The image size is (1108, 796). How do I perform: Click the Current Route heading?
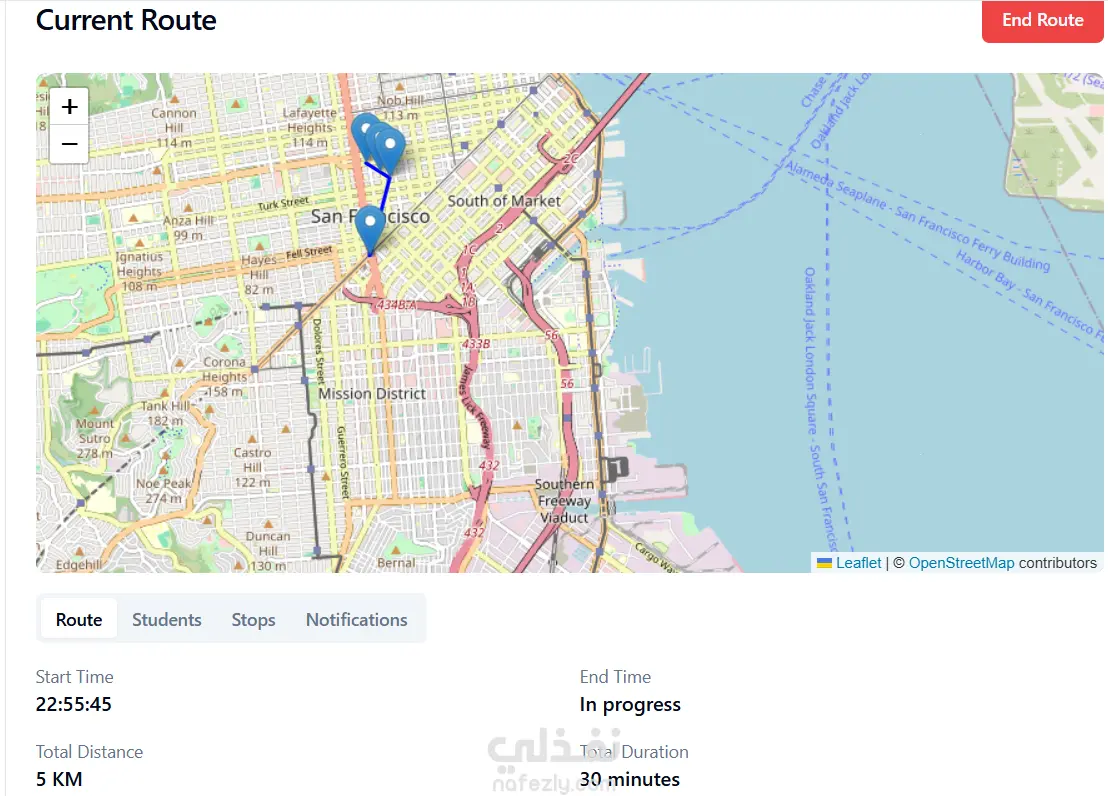(126, 20)
